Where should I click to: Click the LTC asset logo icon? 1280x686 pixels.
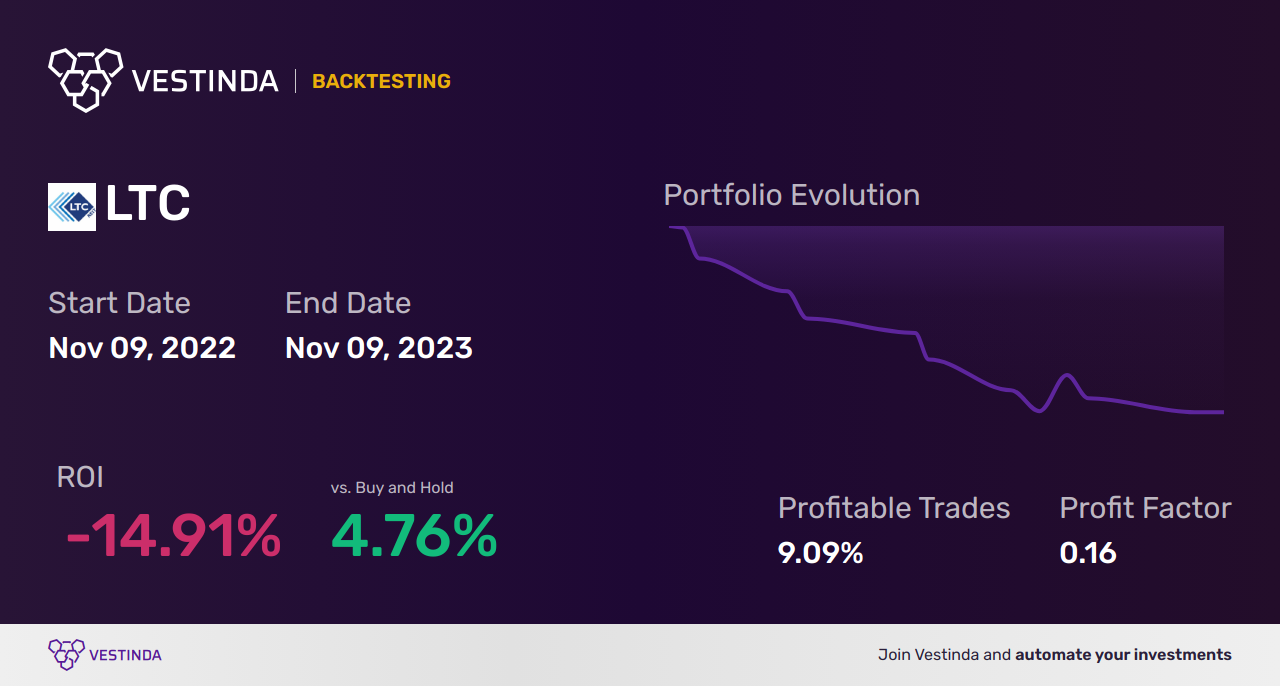(x=72, y=207)
